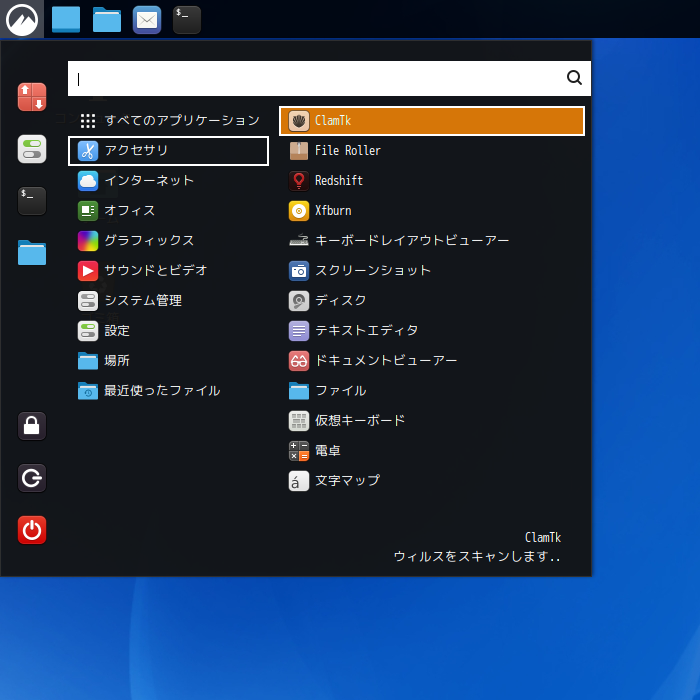
Task: Launch terminal from top panel
Action: pyautogui.click(x=187, y=20)
